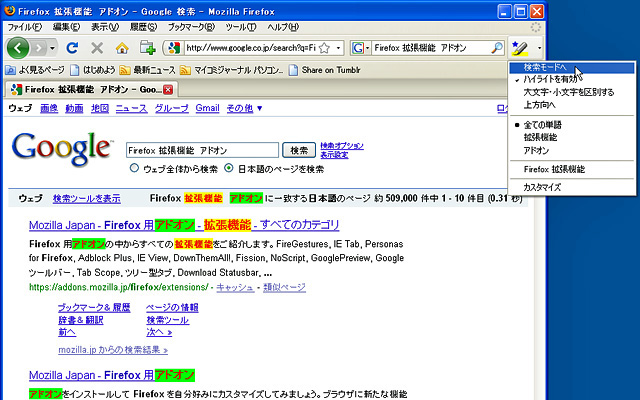Image resolution: width=640 pixels, height=400 pixels.
Task: Click the highlighter pen toolbar icon
Action: pos(520,48)
